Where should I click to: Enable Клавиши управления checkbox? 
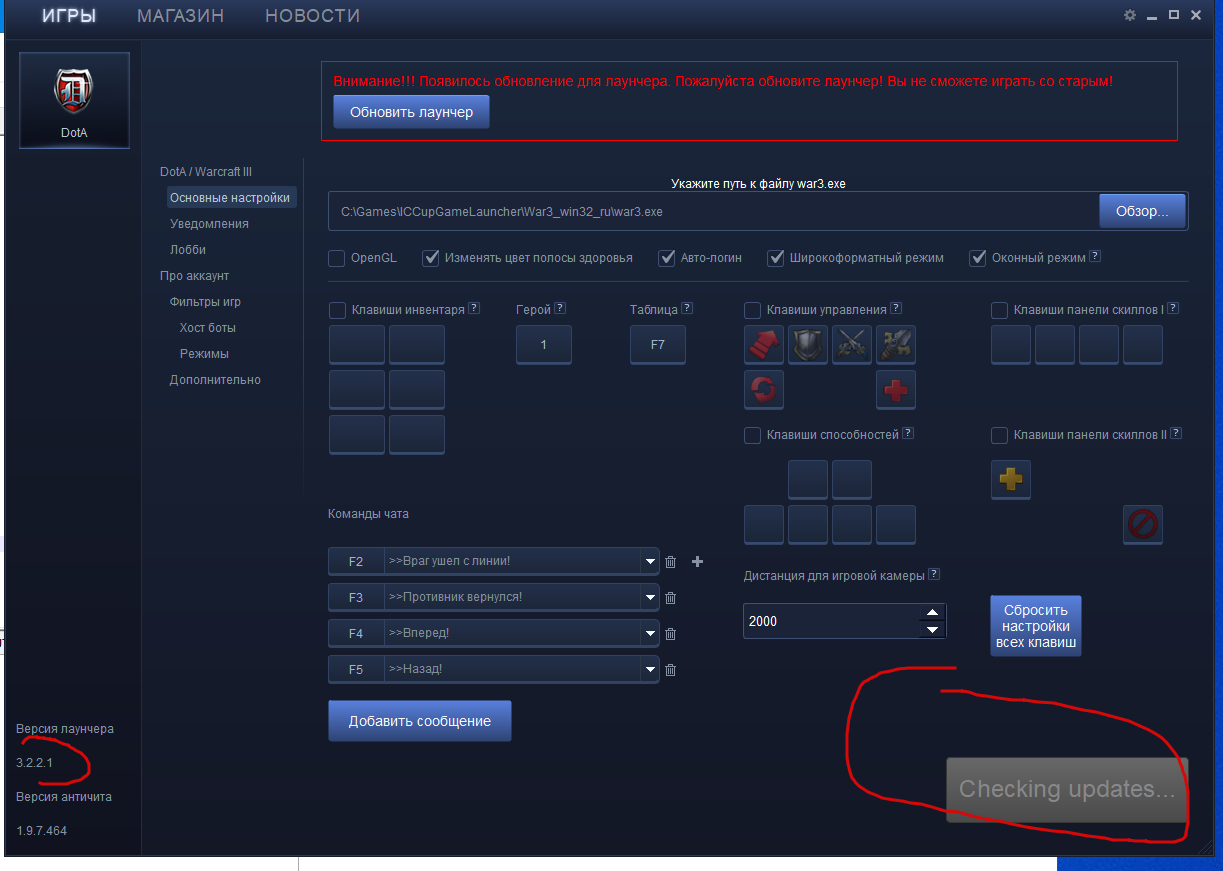tap(753, 310)
